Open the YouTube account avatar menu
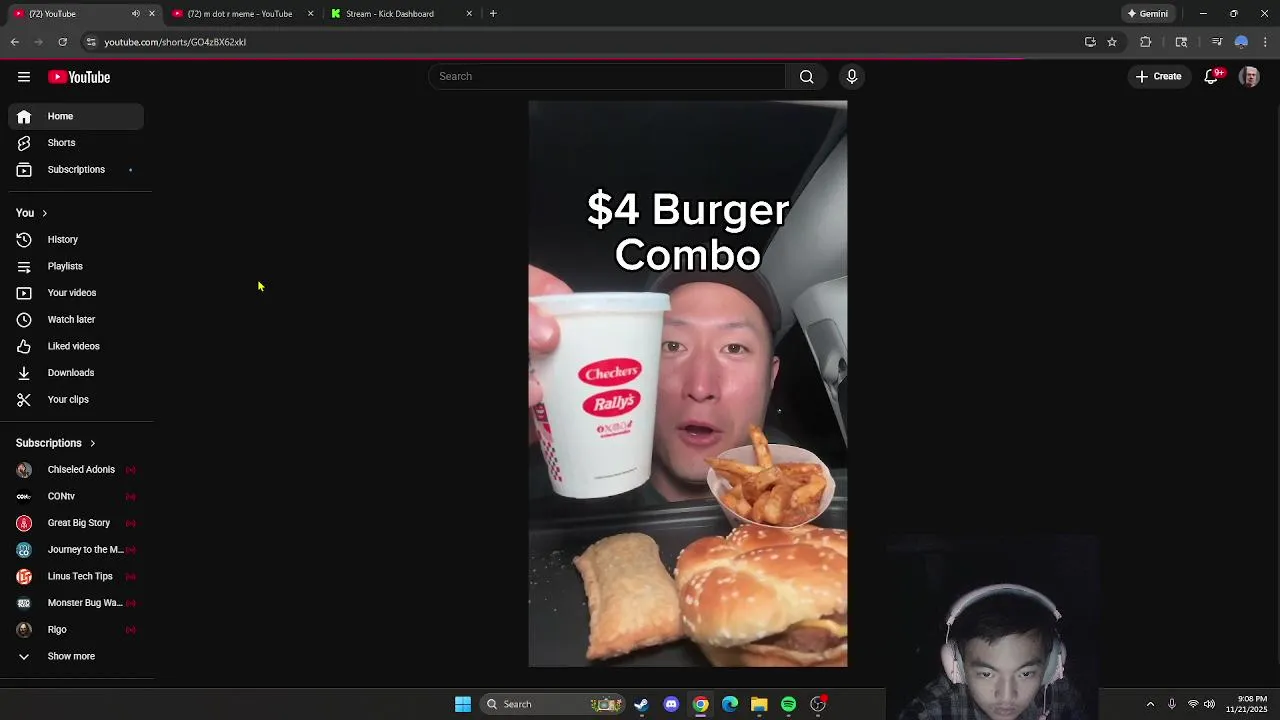1280x720 pixels. pyautogui.click(x=1249, y=76)
